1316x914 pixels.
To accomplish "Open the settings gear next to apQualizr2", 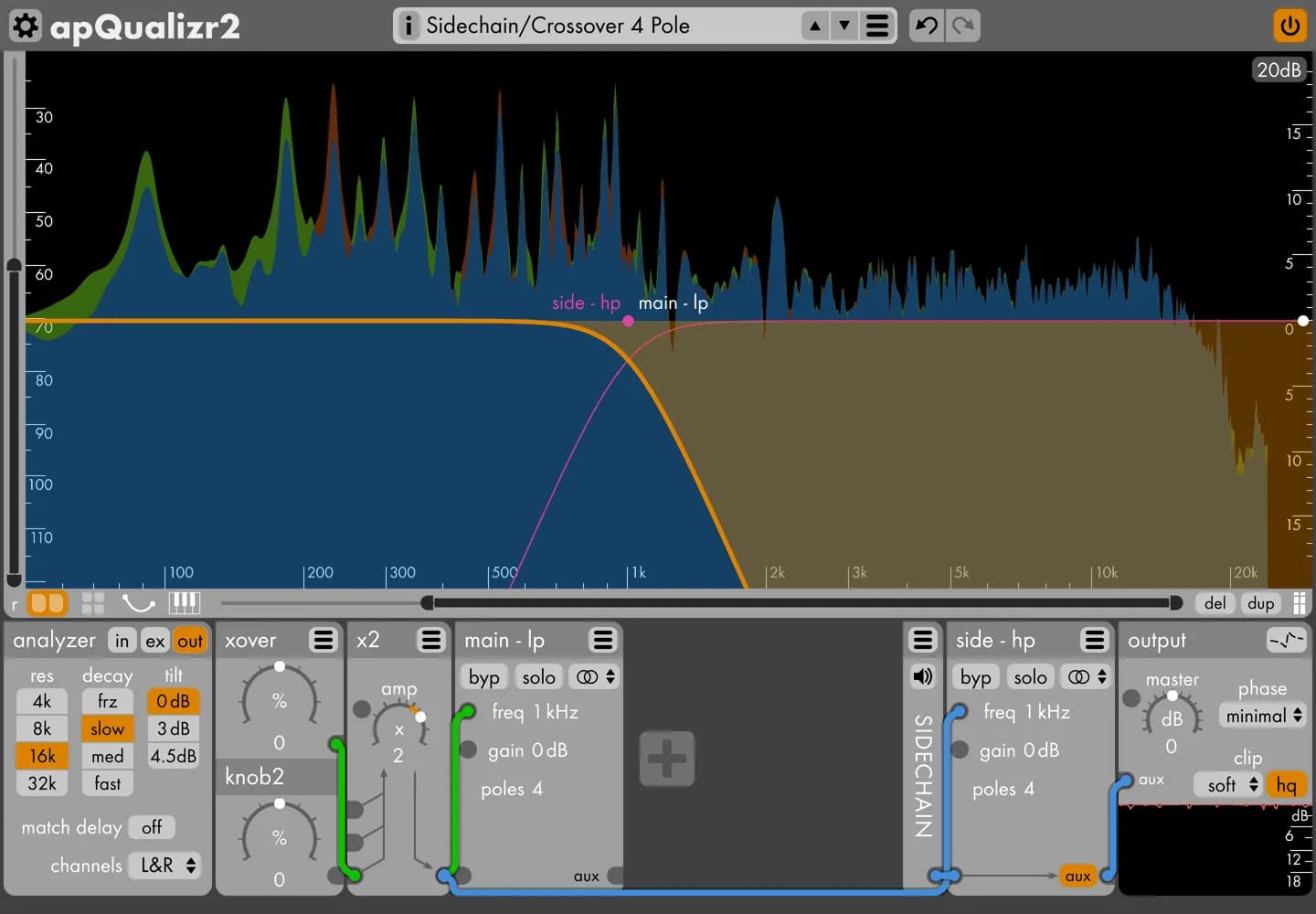I will pos(26,26).
